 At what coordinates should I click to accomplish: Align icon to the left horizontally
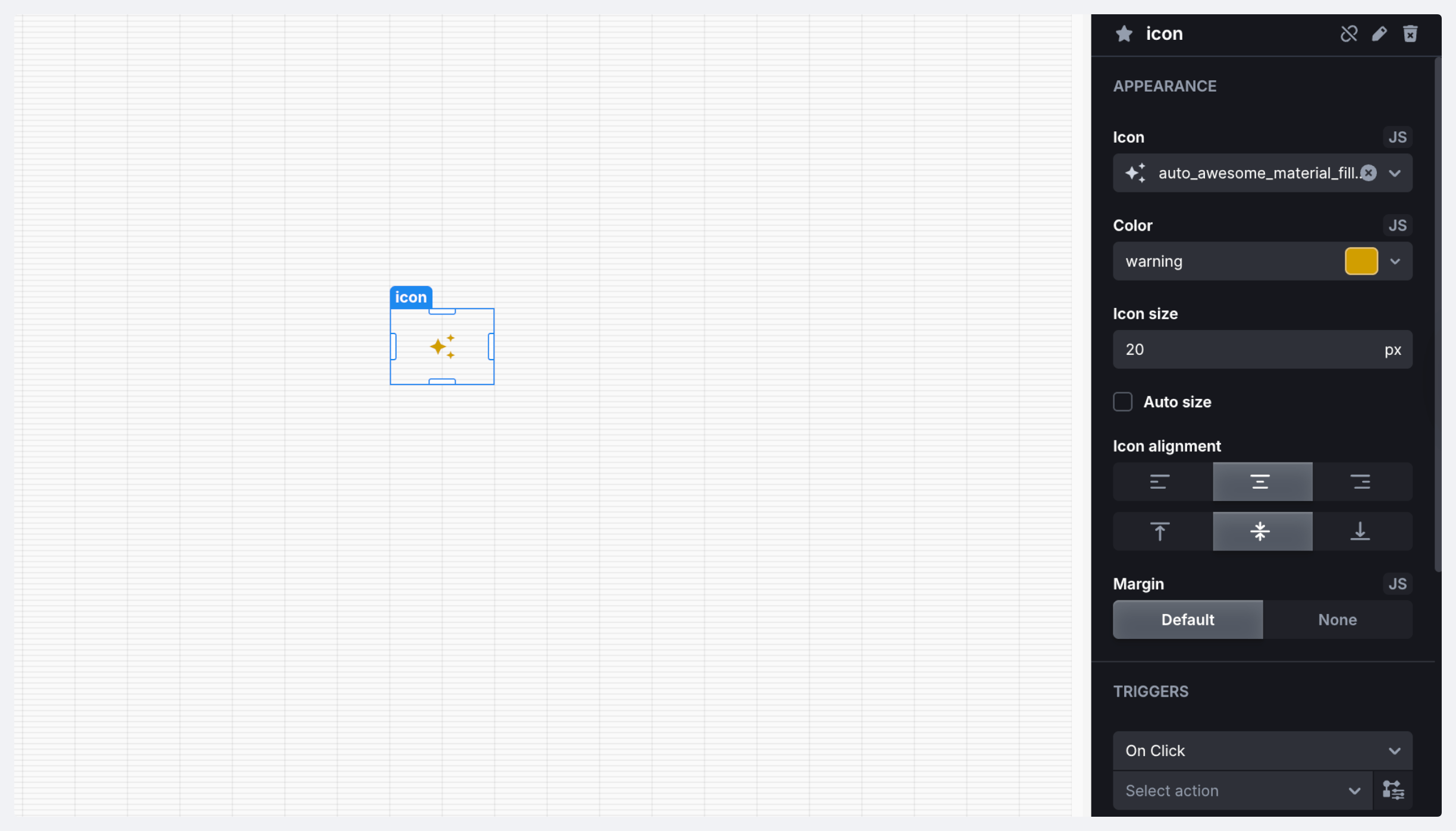pos(1160,481)
